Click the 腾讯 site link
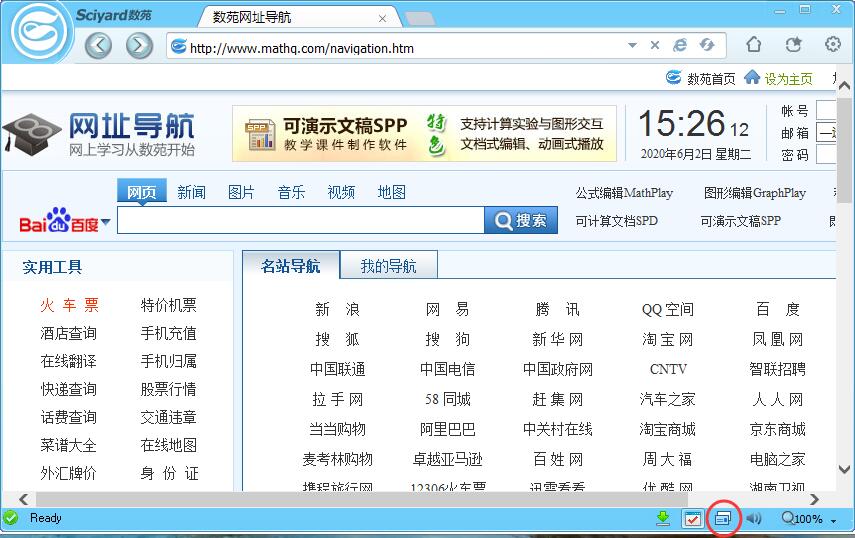This screenshot has width=855, height=538. coord(557,310)
